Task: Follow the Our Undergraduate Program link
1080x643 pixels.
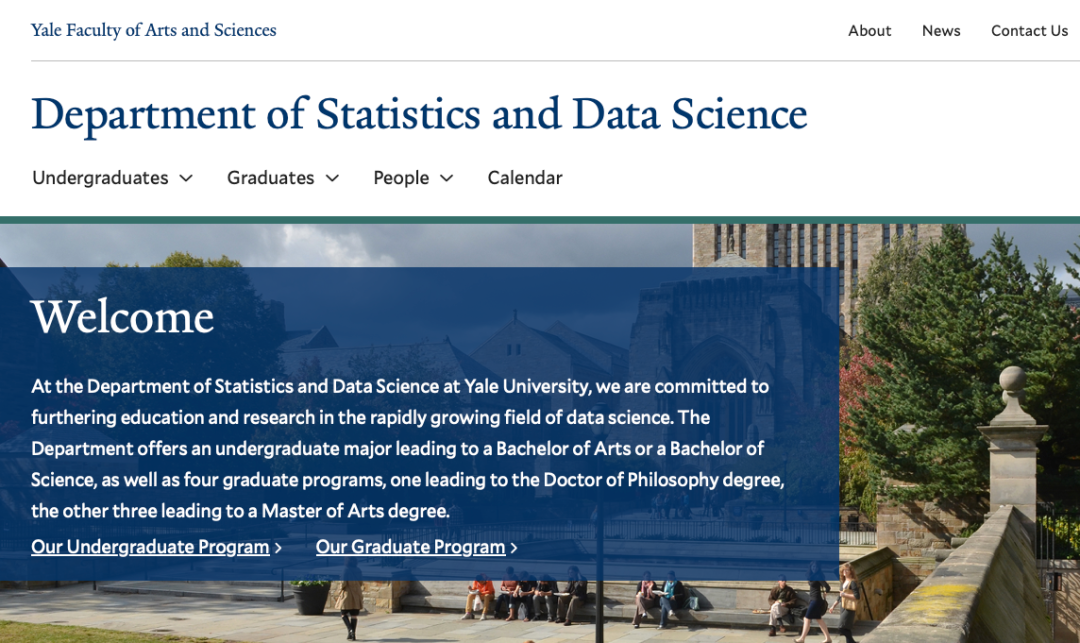Action: 150,547
